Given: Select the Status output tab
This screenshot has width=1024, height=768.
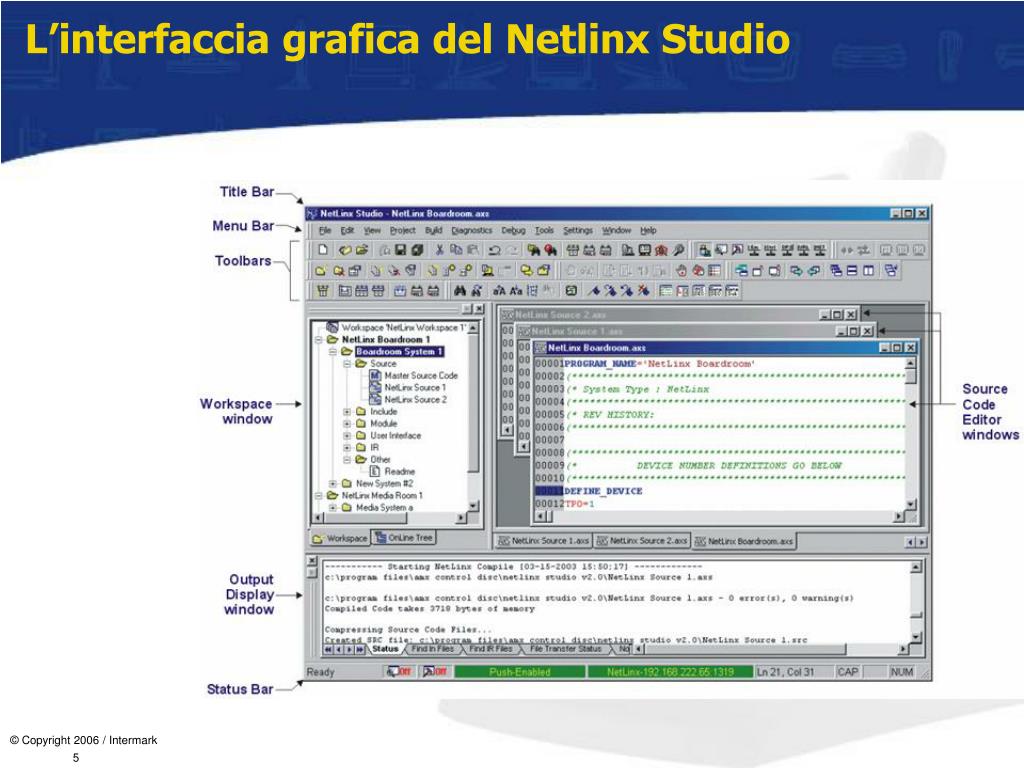Looking at the screenshot, I should (385, 648).
